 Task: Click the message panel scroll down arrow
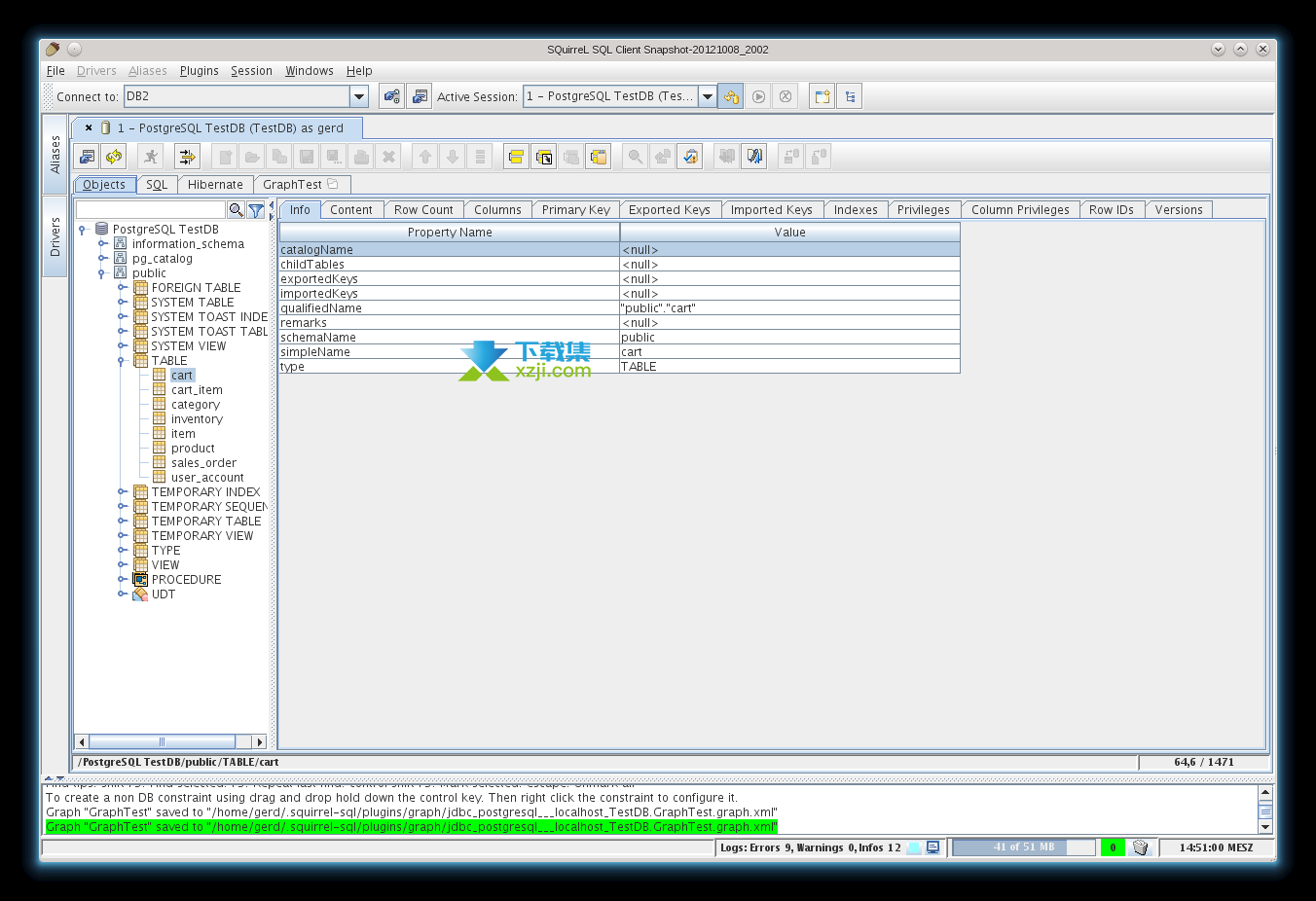1265,827
